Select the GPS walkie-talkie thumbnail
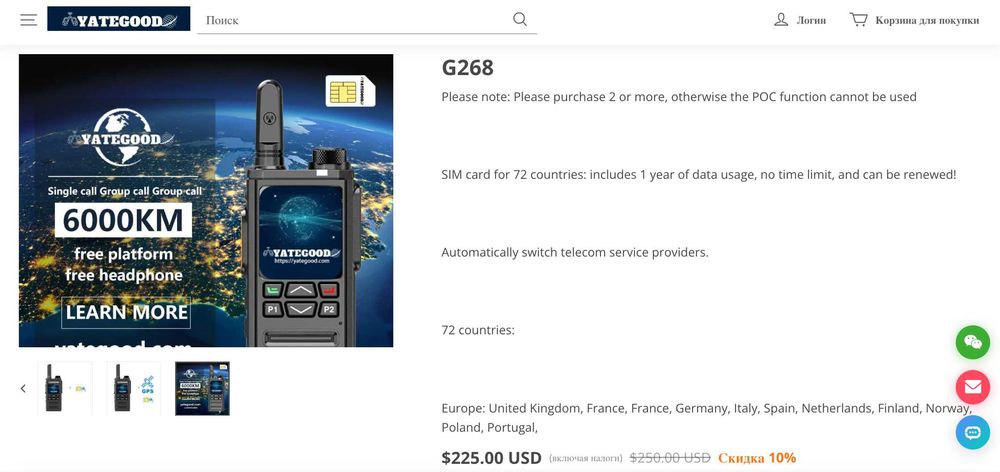Screen dimensions: 1000x472 coord(133,388)
